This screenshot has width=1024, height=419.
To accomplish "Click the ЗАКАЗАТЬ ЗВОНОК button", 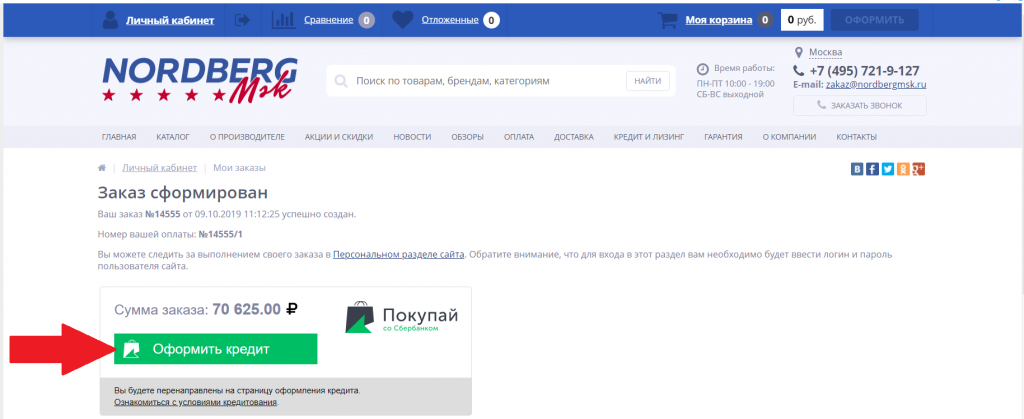I will coord(859,105).
